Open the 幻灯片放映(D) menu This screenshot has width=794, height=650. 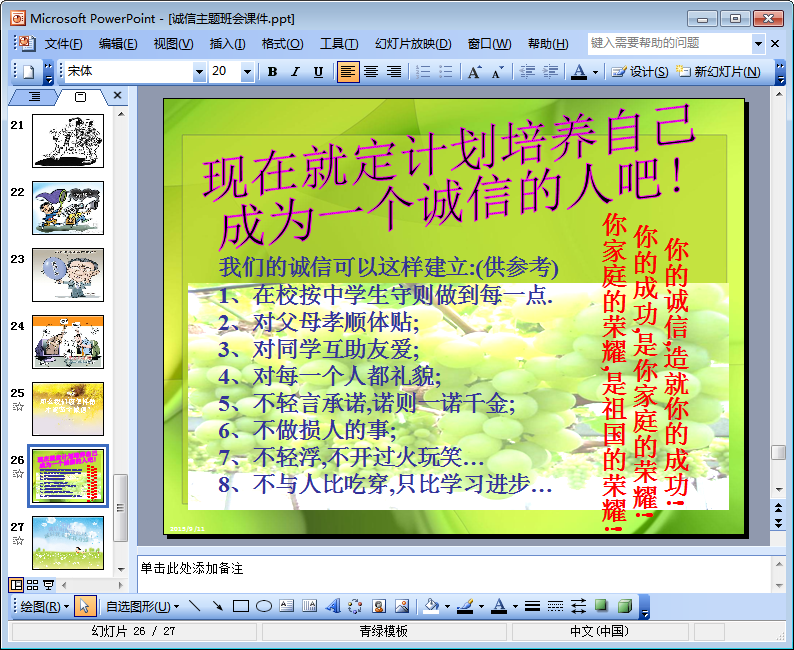point(413,44)
